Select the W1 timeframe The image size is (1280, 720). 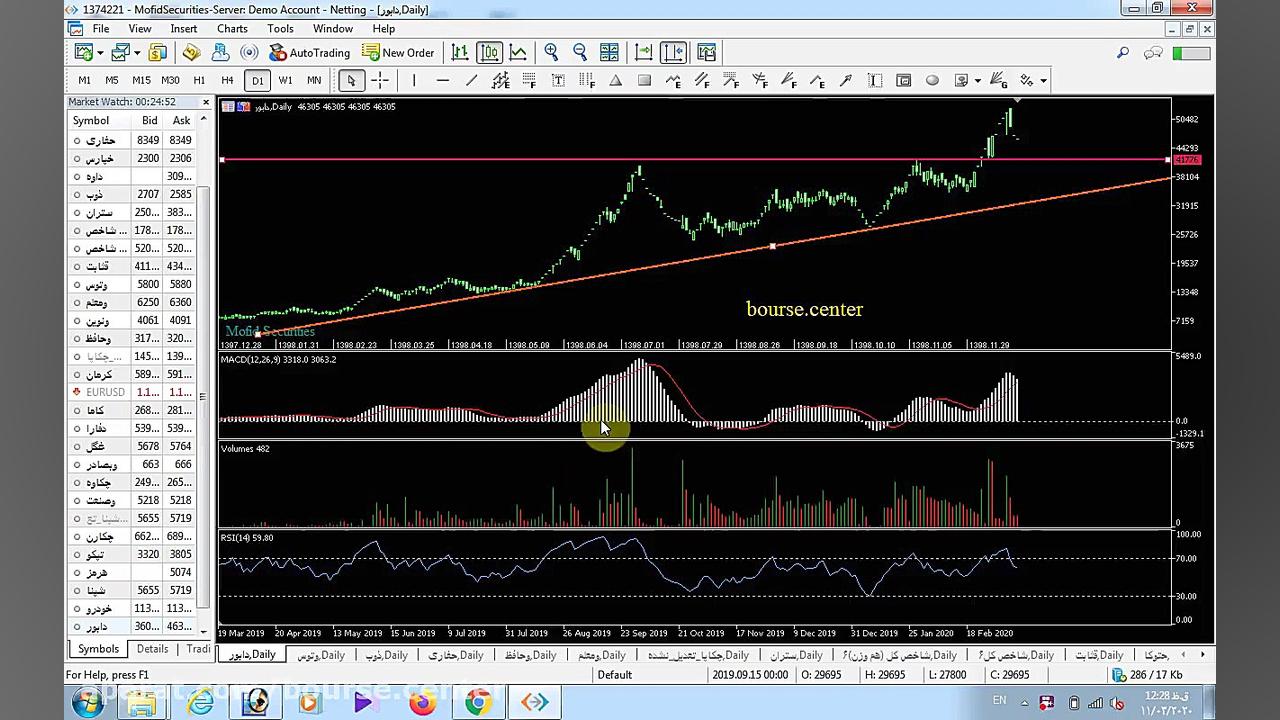pos(286,80)
